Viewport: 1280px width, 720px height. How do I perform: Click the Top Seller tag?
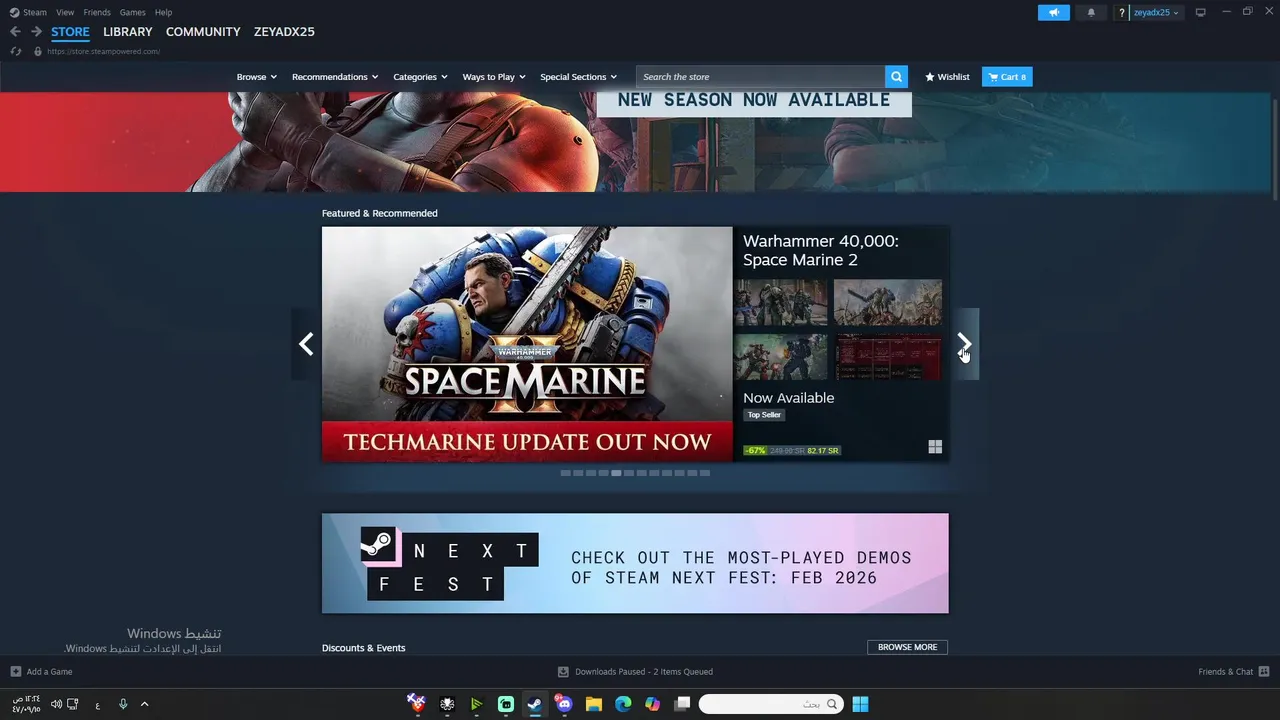pyautogui.click(x=764, y=415)
